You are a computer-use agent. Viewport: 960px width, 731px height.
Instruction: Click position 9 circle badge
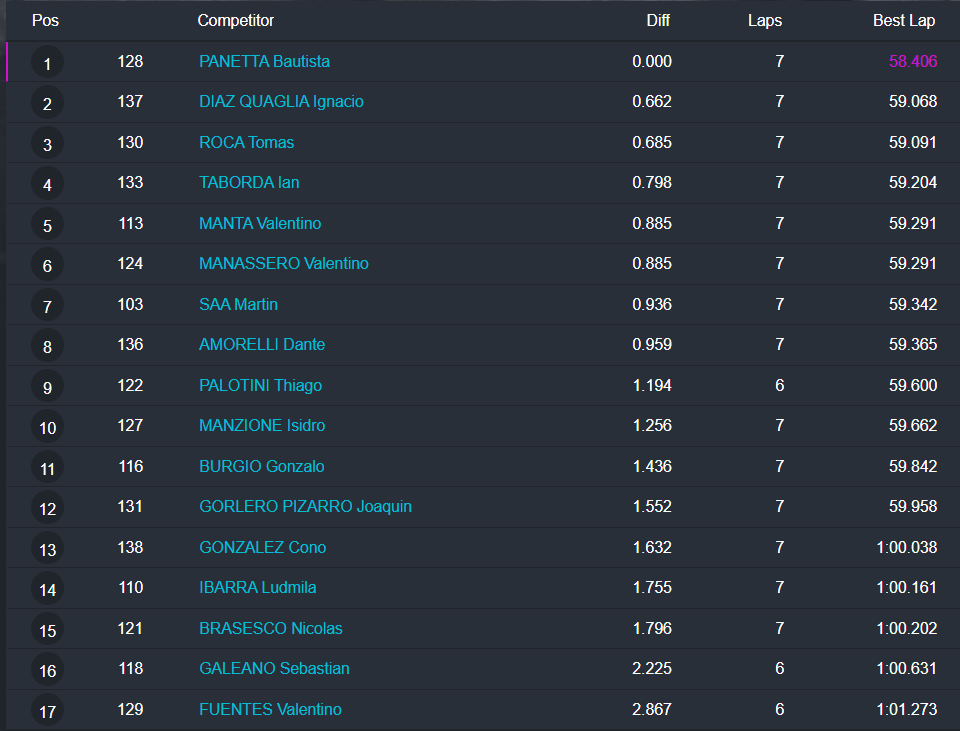tap(47, 388)
